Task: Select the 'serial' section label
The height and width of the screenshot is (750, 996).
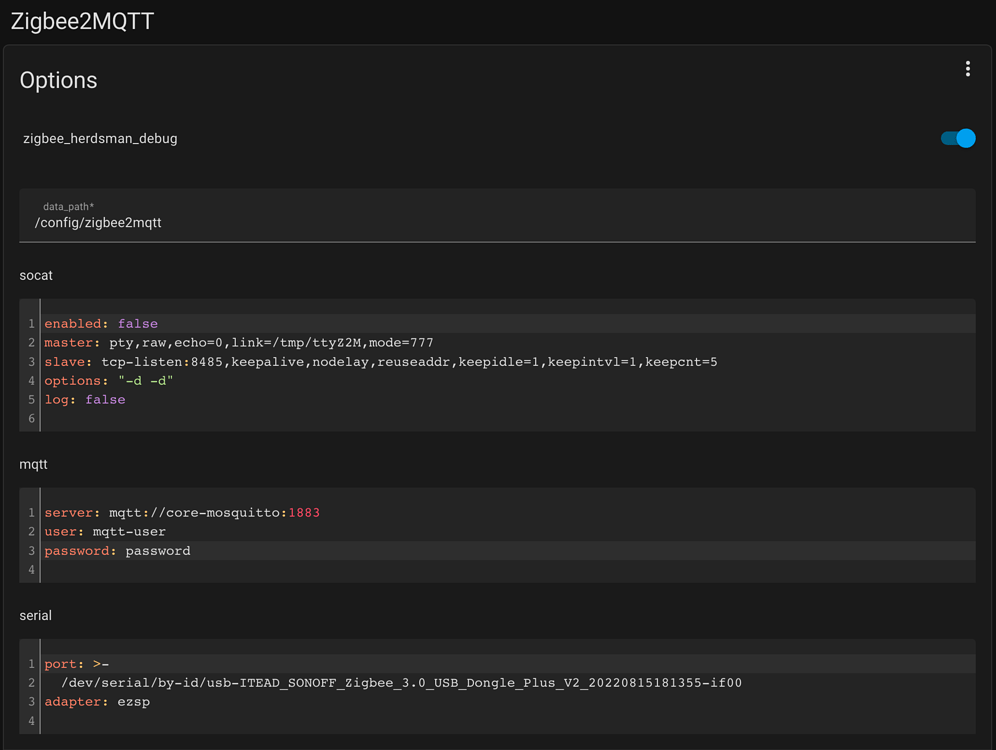Action: point(36,615)
